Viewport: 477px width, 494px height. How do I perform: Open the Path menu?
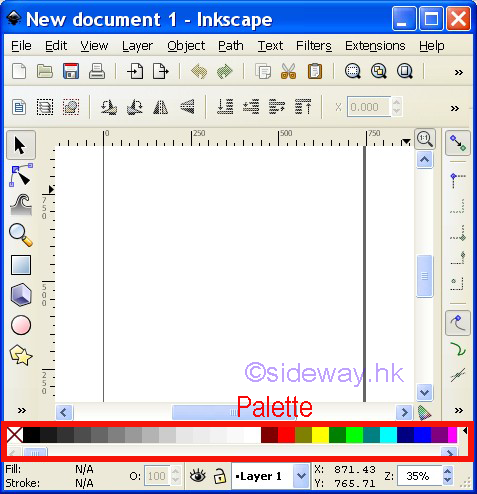pos(231,46)
